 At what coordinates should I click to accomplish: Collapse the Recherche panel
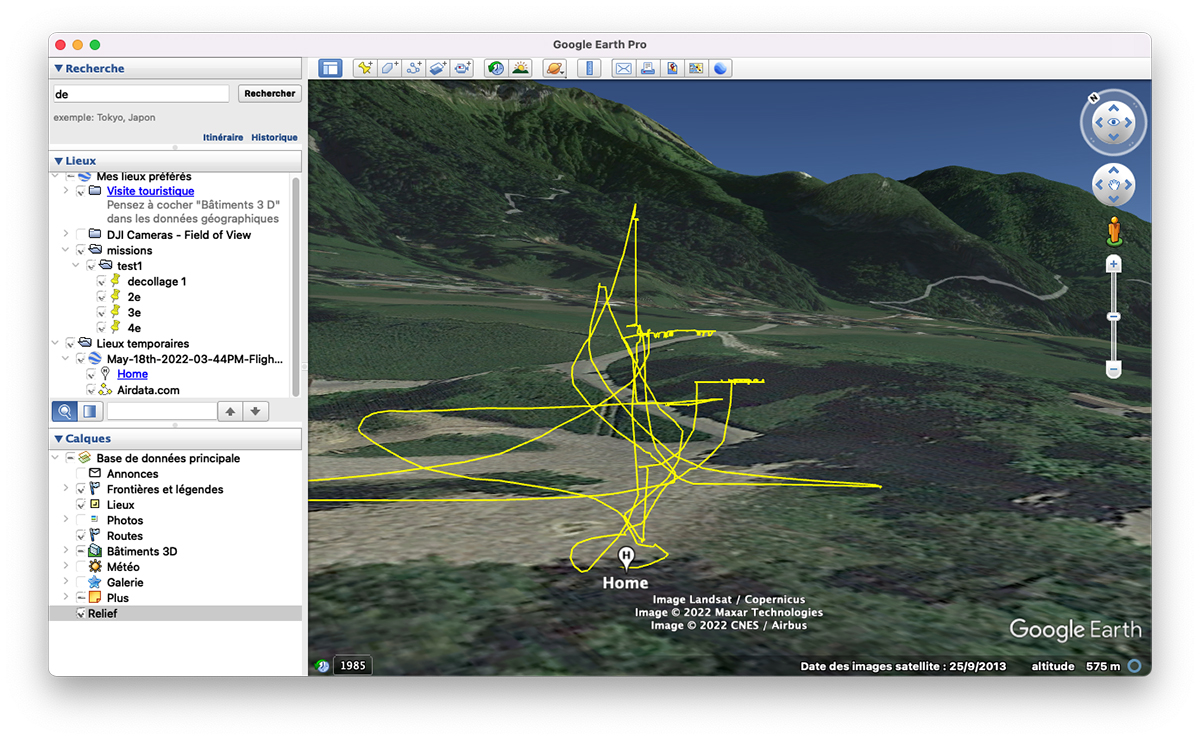point(59,69)
